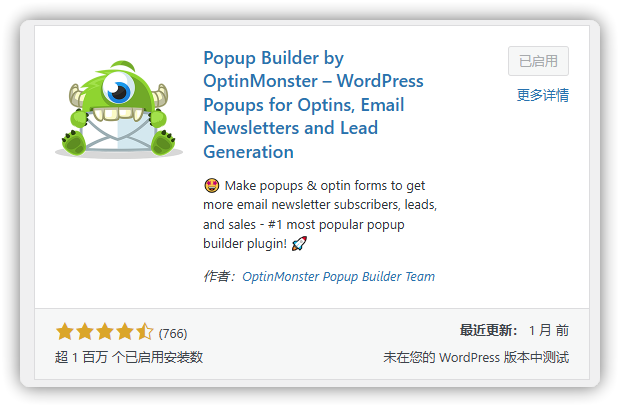Image resolution: width=620 pixels, height=407 pixels.
Task: Click the 最近更新 last updated label
Action: [x=488, y=330]
